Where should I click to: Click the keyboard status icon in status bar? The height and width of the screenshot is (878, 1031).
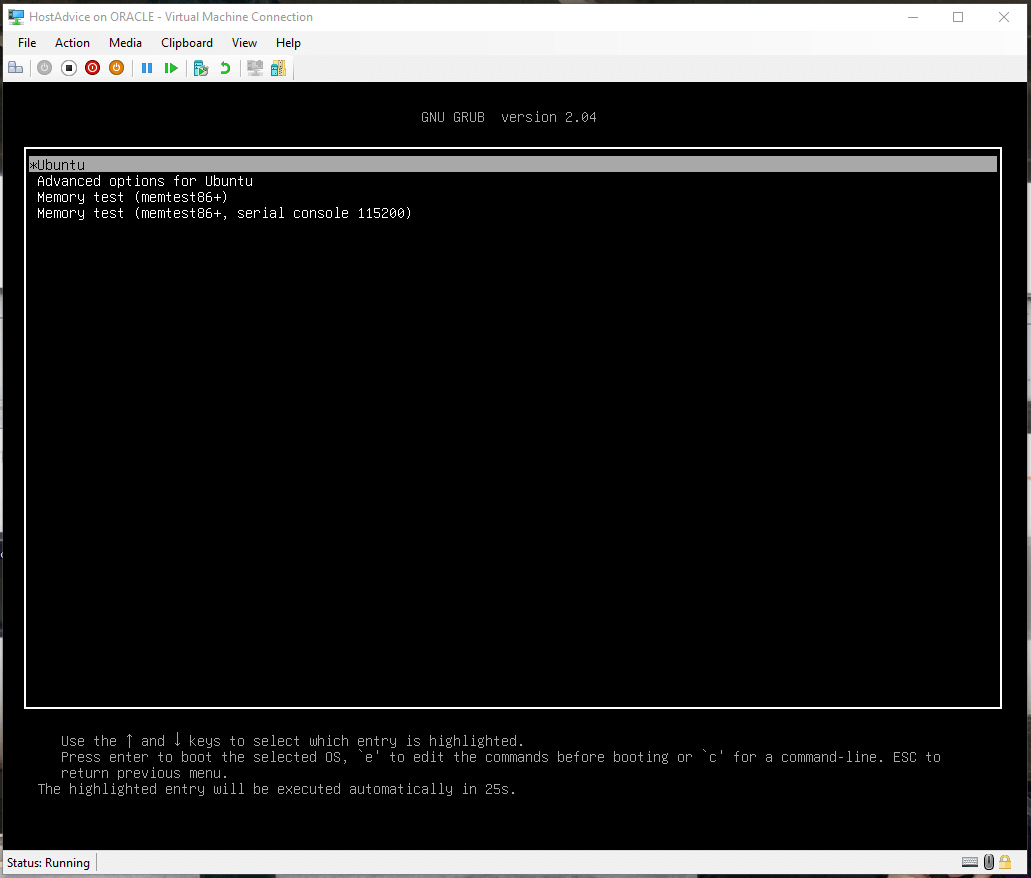click(970, 862)
